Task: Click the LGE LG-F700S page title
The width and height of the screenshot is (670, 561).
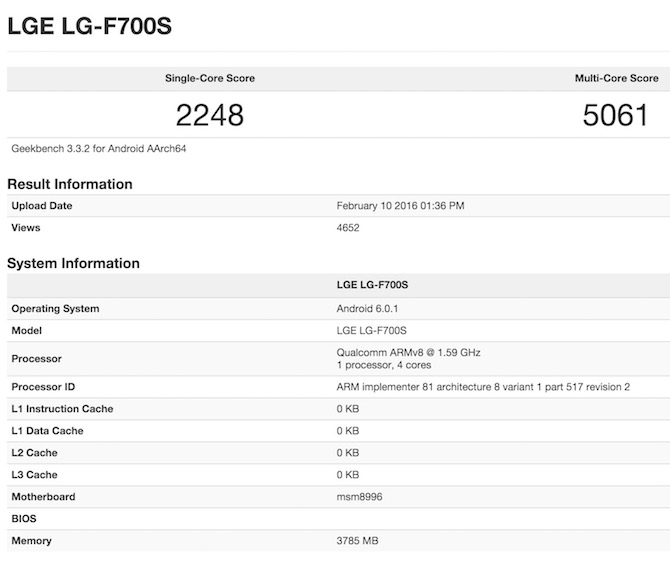Action: (89, 27)
